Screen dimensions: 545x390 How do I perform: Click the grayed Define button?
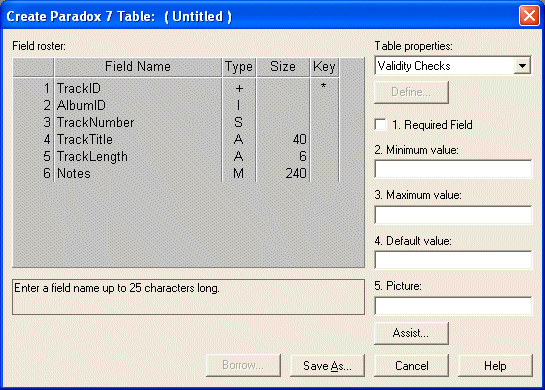click(411, 92)
